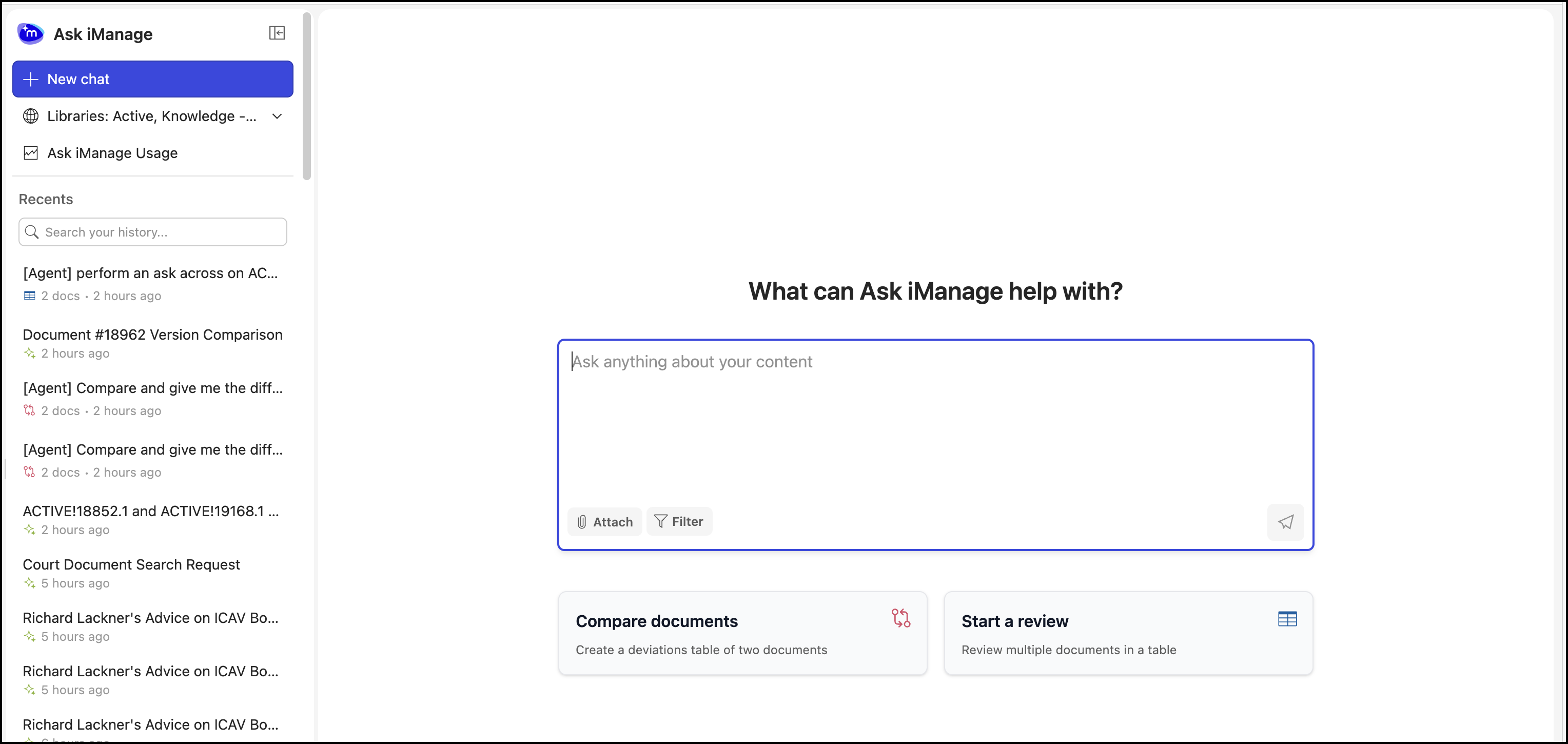Send the message with the paper plane icon
The image size is (1568, 744).
point(1286,522)
